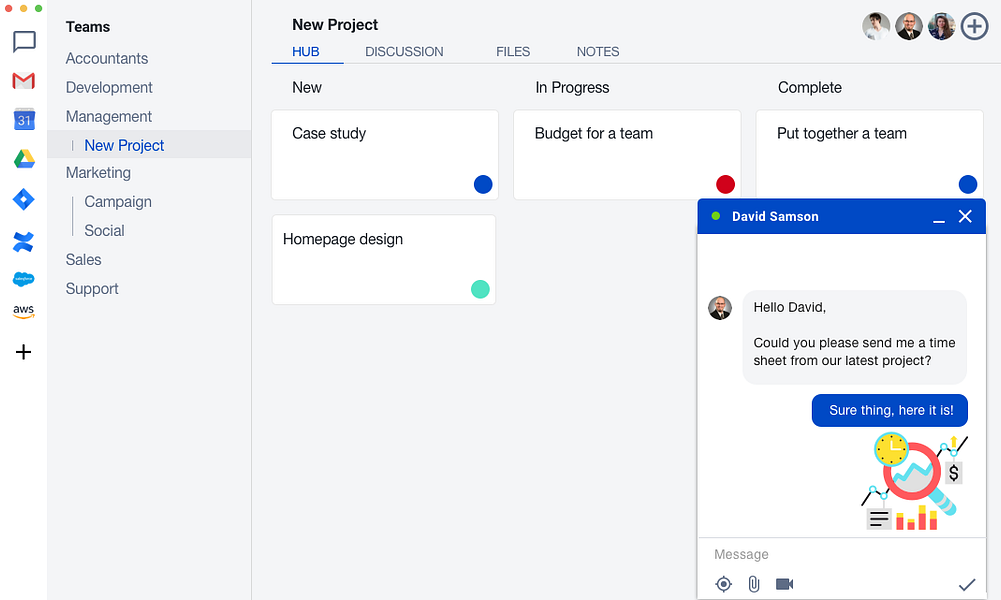This screenshot has width=1001, height=600.
Task: Open the Google Calendar icon
Action: pos(24,119)
